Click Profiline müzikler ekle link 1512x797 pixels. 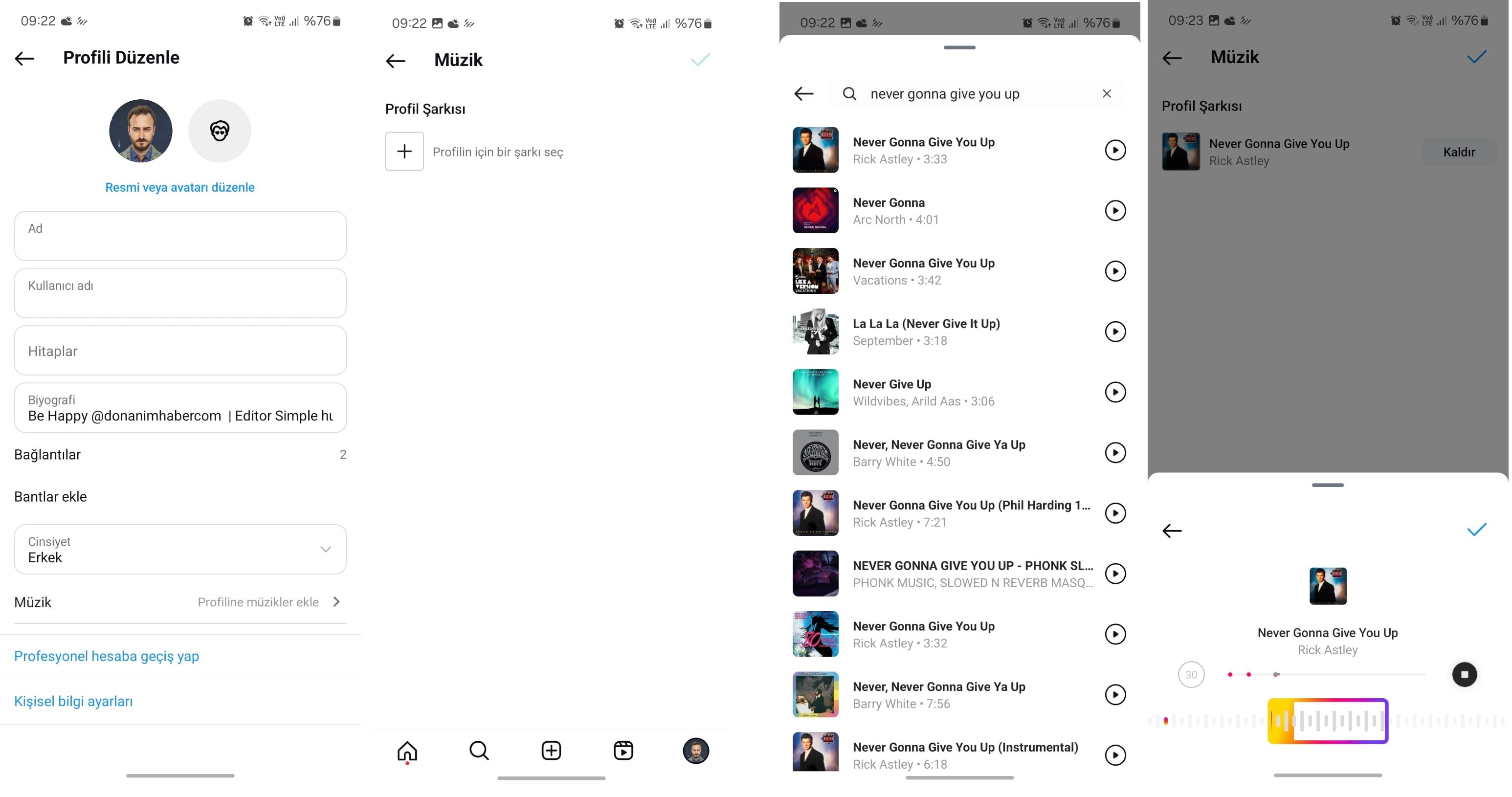click(x=259, y=601)
